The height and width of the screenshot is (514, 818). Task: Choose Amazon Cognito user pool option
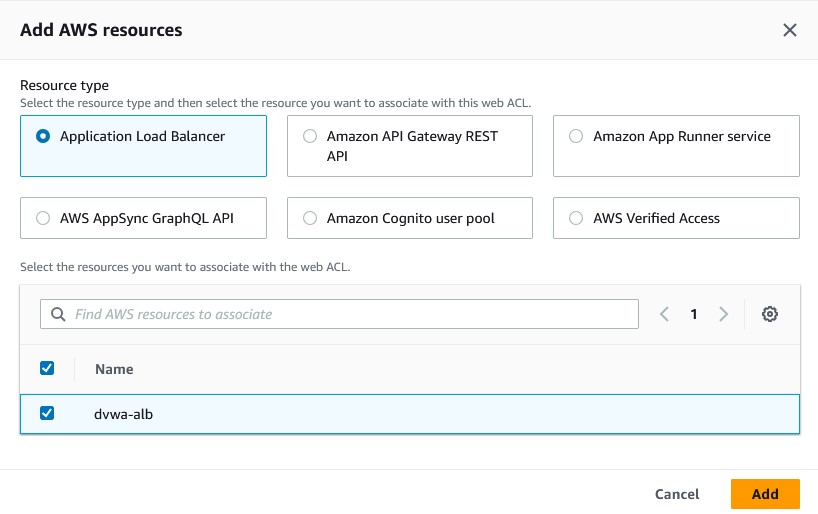(x=410, y=218)
